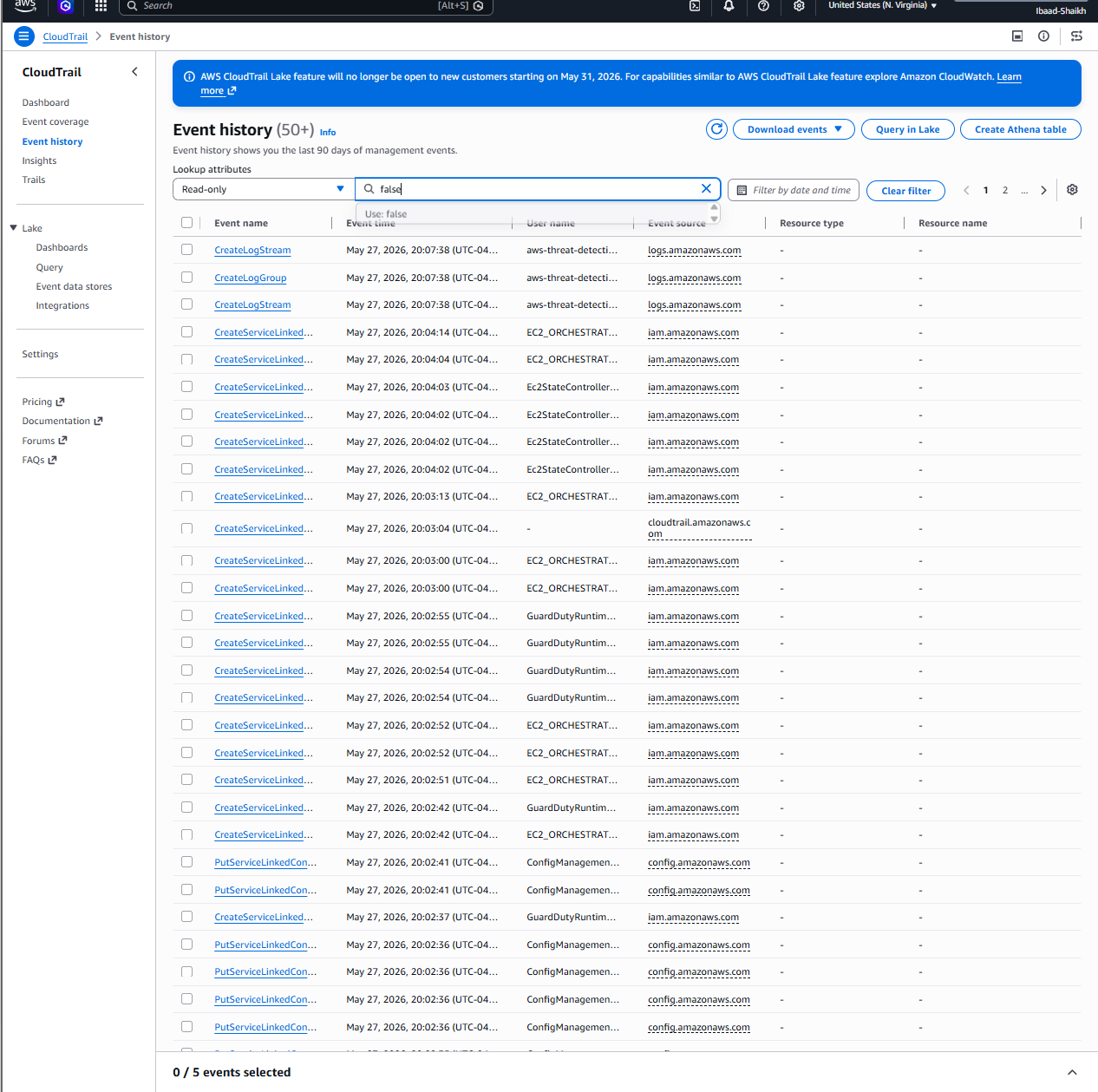Open FAQs external link
The width and height of the screenshot is (1098, 1092).
click(39, 460)
